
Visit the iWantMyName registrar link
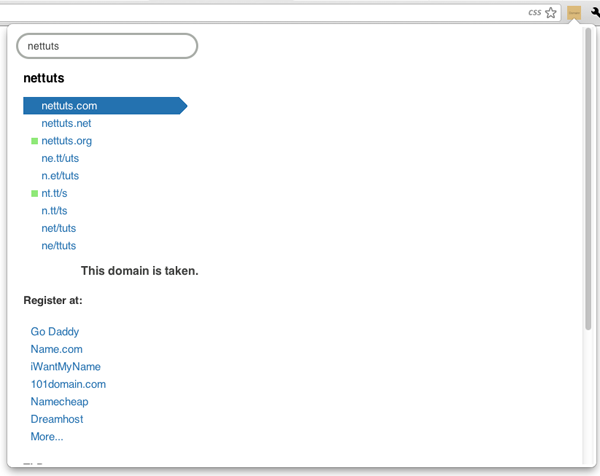tap(65, 367)
